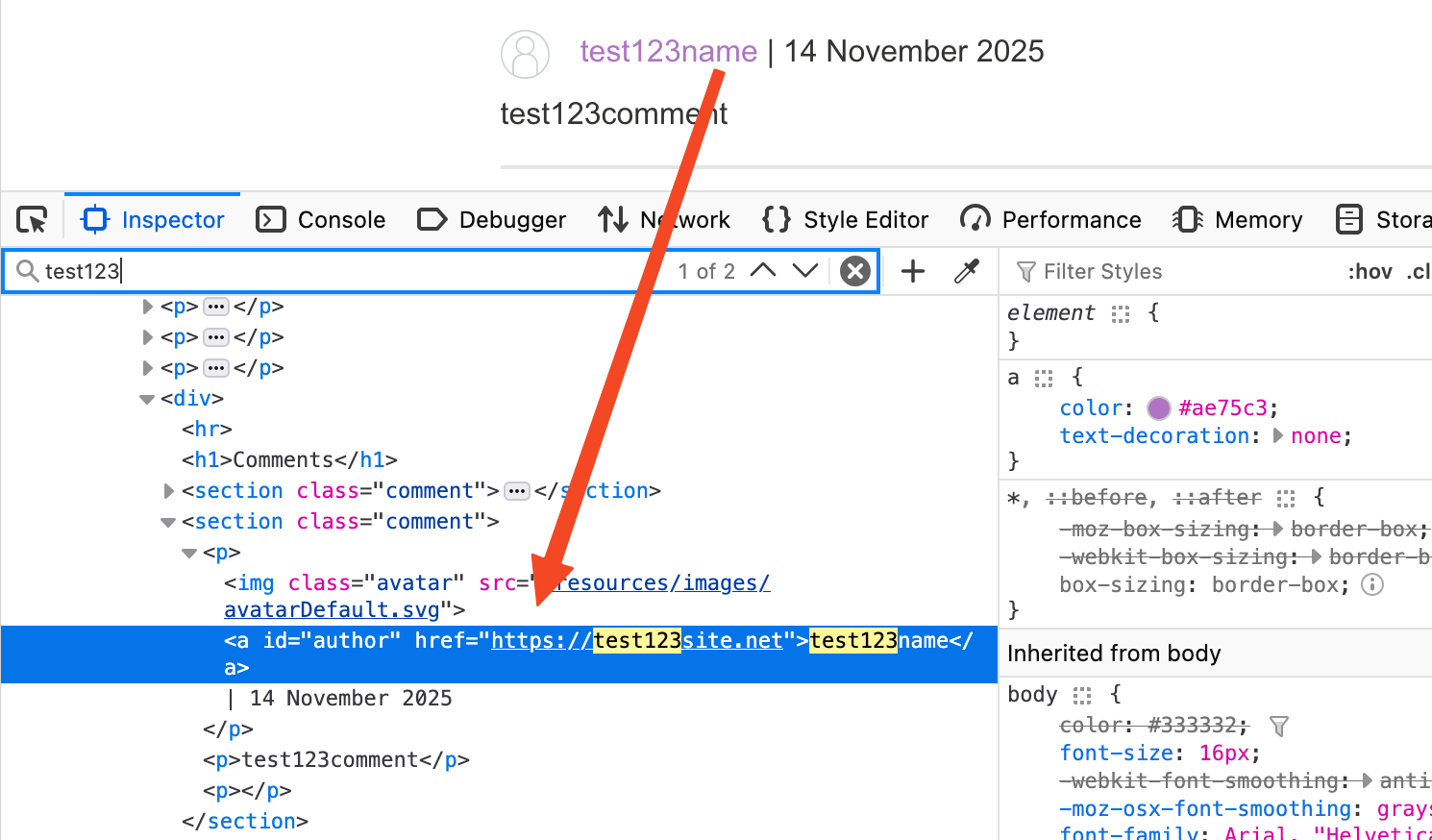Collapse the second comment section node
1432x840 pixels.
point(168,522)
